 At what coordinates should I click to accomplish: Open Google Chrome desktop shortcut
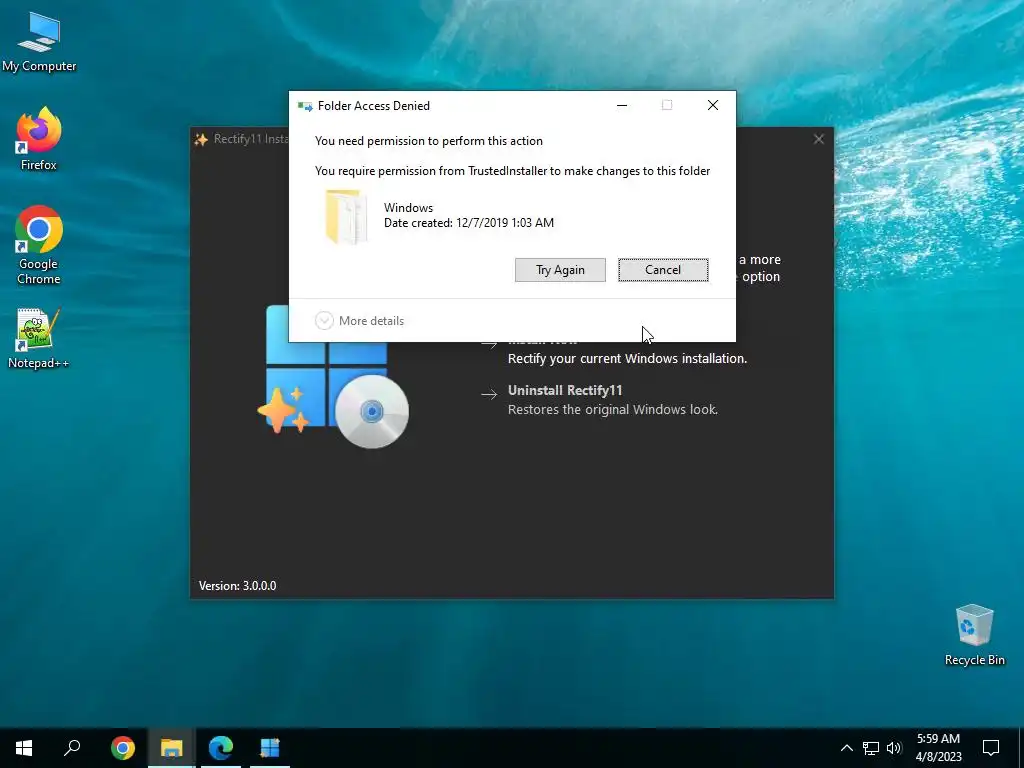coord(39,245)
